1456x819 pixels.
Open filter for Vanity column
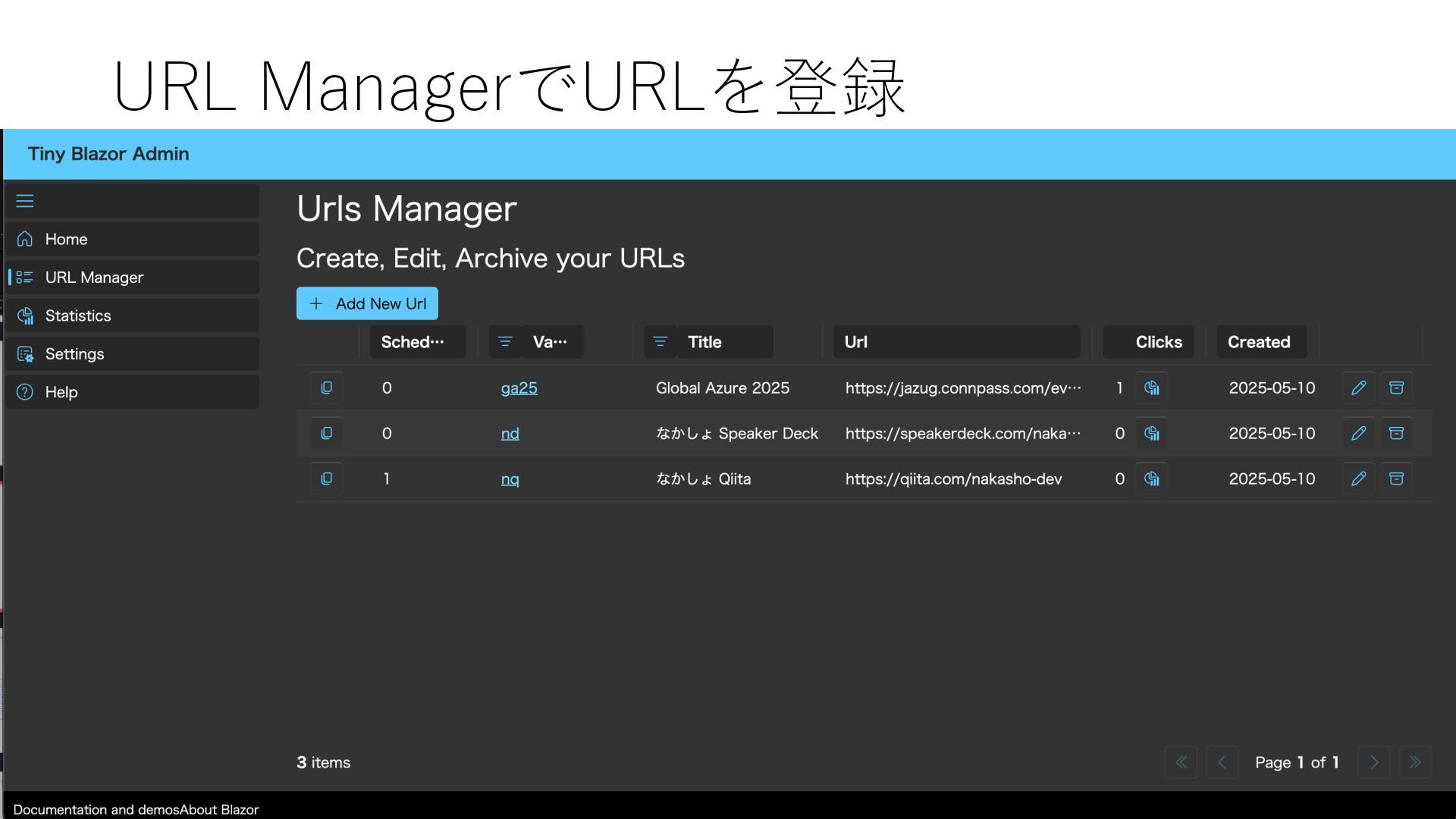[505, 342]
